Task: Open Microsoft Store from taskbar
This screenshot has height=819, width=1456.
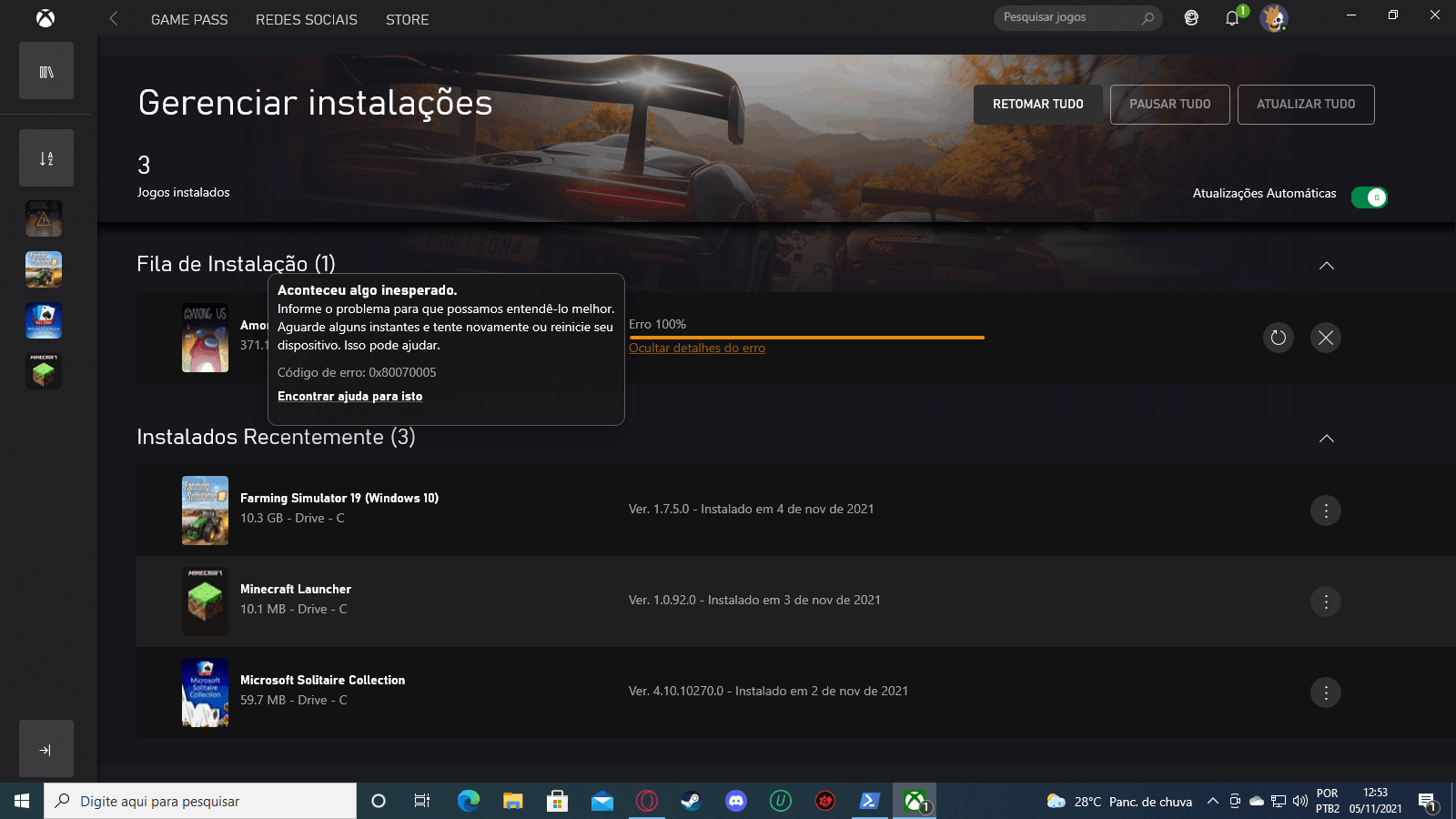Action: 557,801
